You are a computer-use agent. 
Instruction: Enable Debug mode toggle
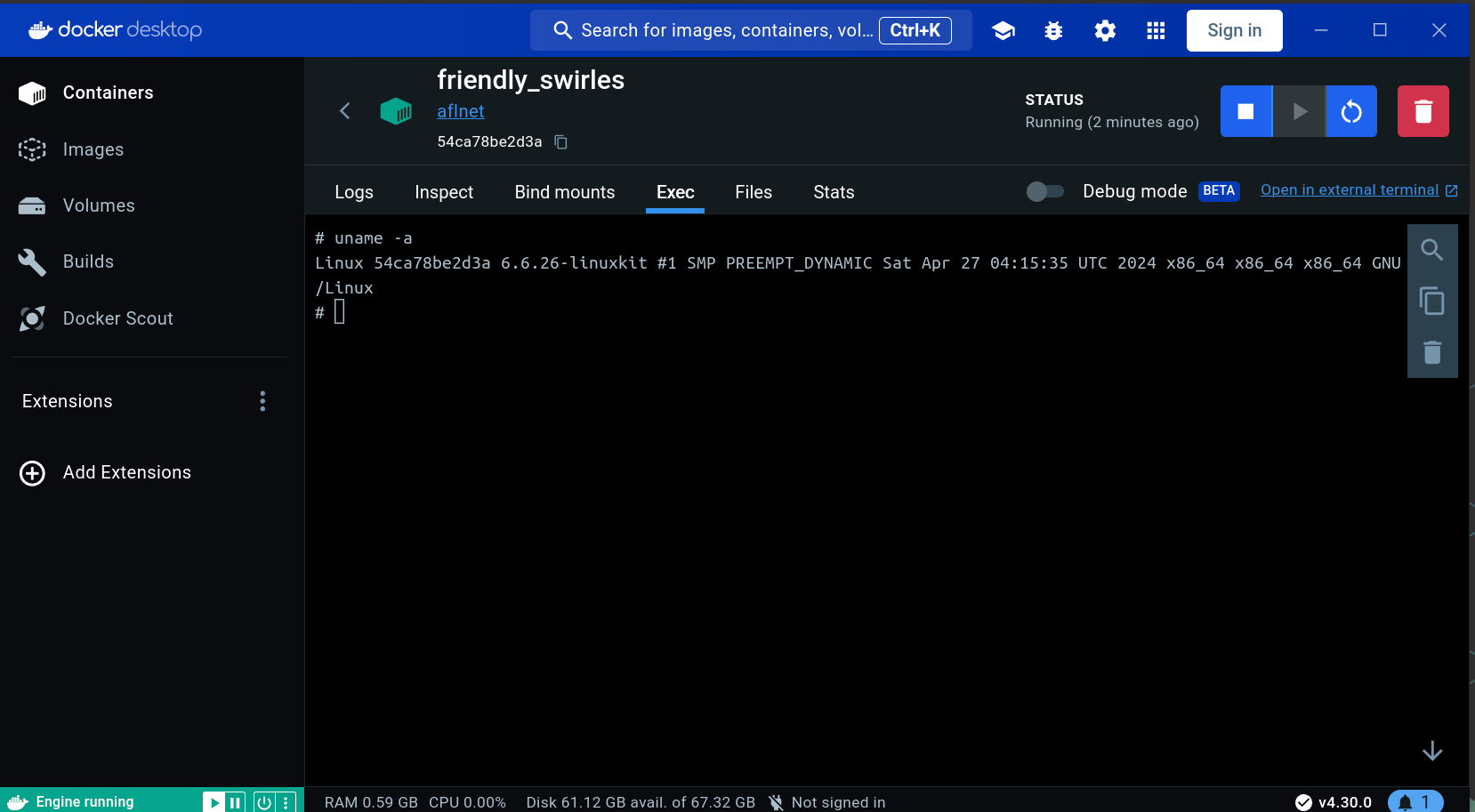point(1044,191)
